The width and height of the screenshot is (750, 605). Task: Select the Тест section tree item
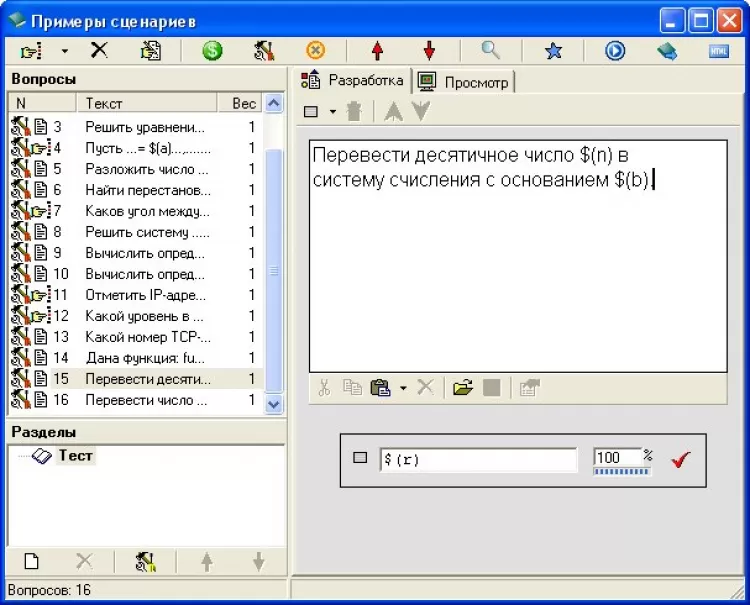click(x=75, y=455)
